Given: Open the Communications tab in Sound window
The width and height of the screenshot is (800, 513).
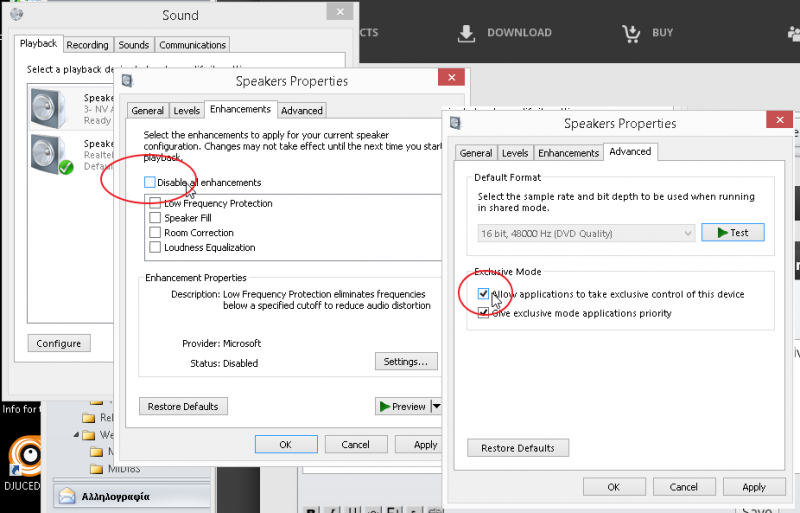Looking at the screenshot, I should (192, 45).
